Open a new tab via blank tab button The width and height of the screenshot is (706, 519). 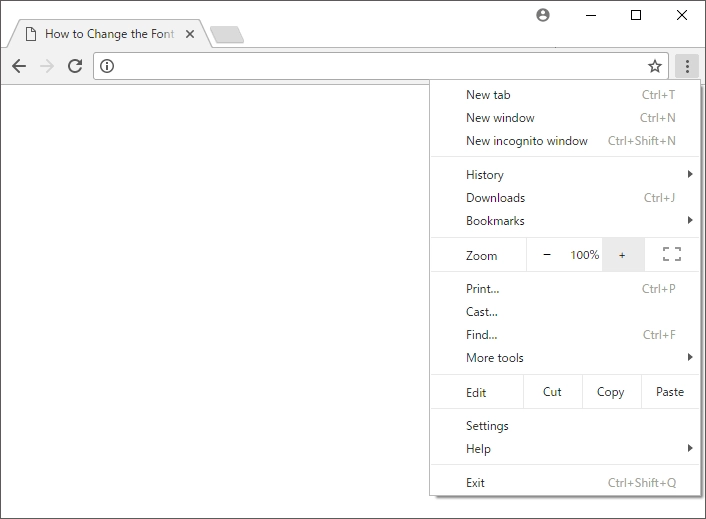tap(227, 35)
